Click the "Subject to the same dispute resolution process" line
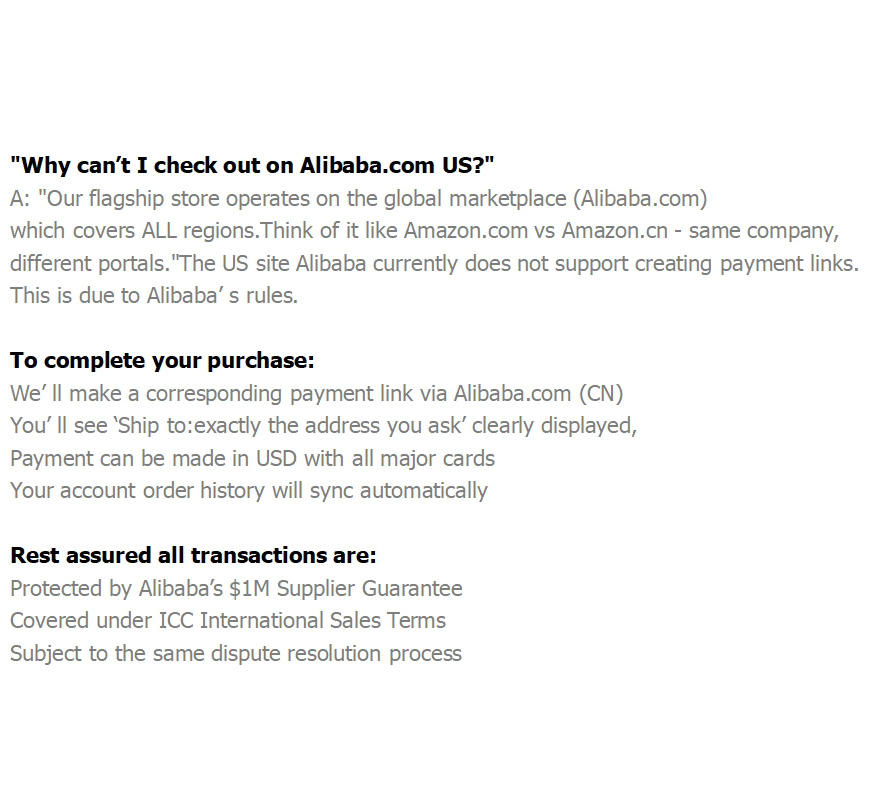Image resolution: width=870 pixels, height=798 pixels. tap(236, 654)
